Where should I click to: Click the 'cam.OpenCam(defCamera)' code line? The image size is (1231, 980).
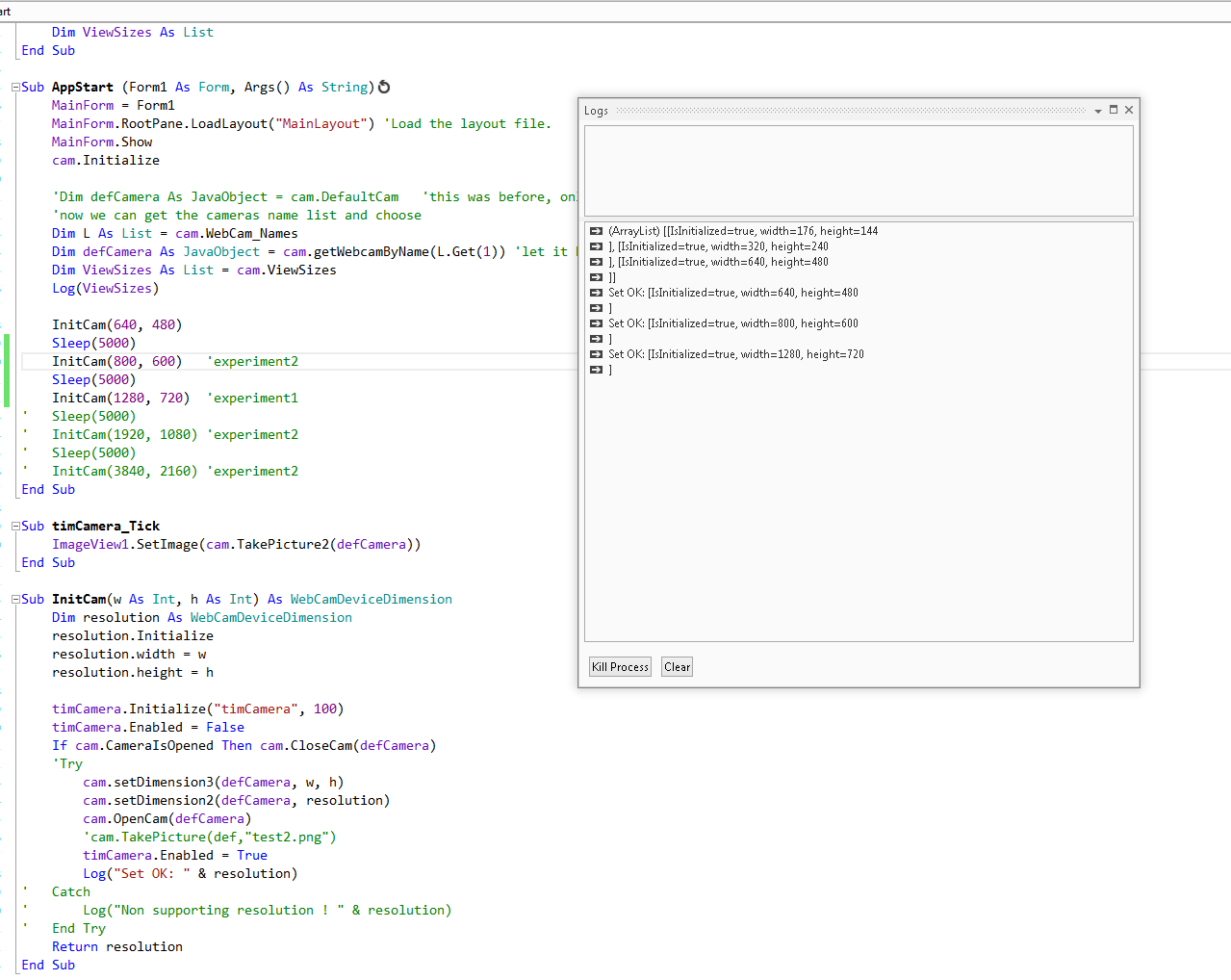coord(167,819)
